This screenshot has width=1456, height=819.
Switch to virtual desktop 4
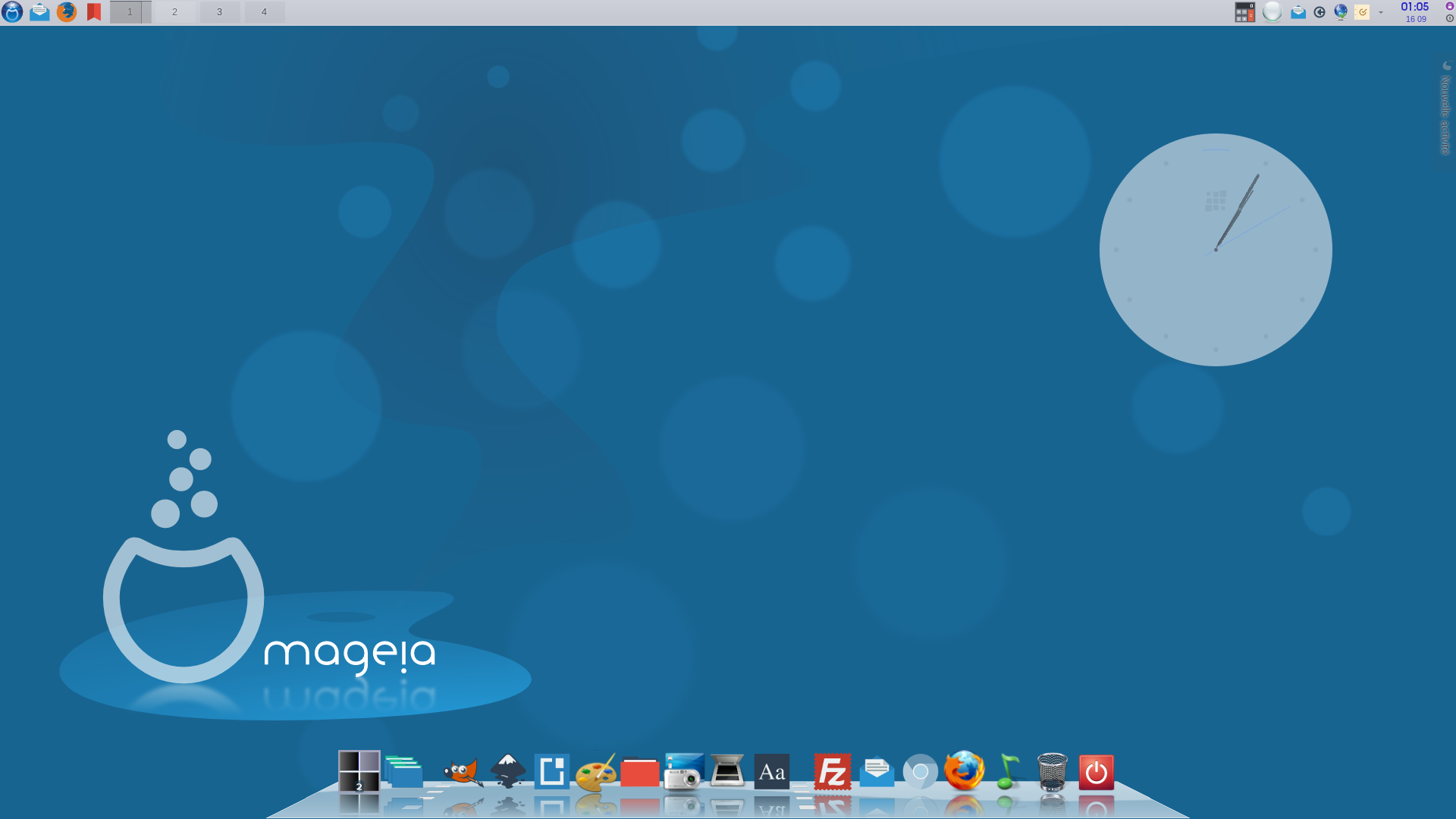tap(264, 12)
